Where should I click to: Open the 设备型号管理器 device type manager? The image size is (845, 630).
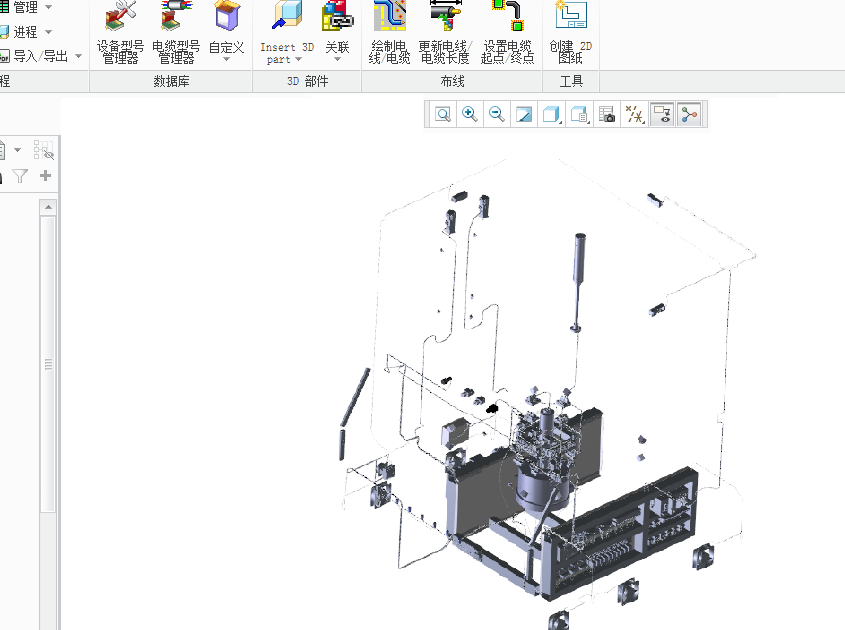pyautogui.click(x=120, y=33)
